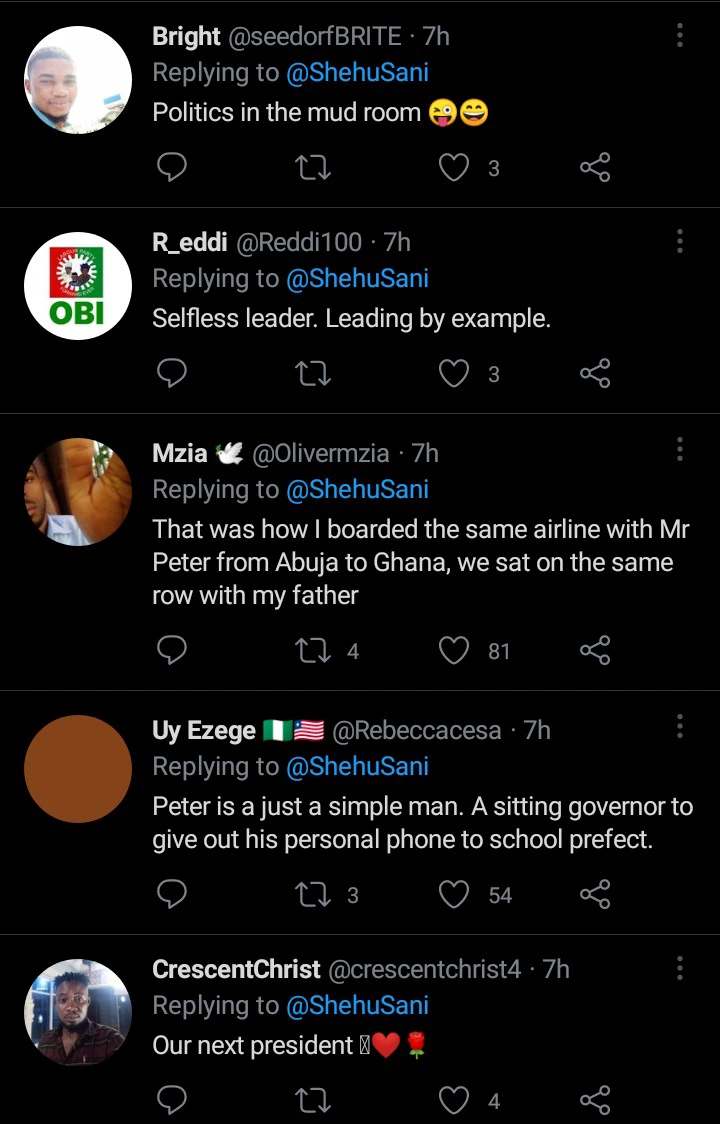Screen dimensions: 720x1124
Task: Retweet Uy Ezege's school prefect tweet
Action: point(314,894)
